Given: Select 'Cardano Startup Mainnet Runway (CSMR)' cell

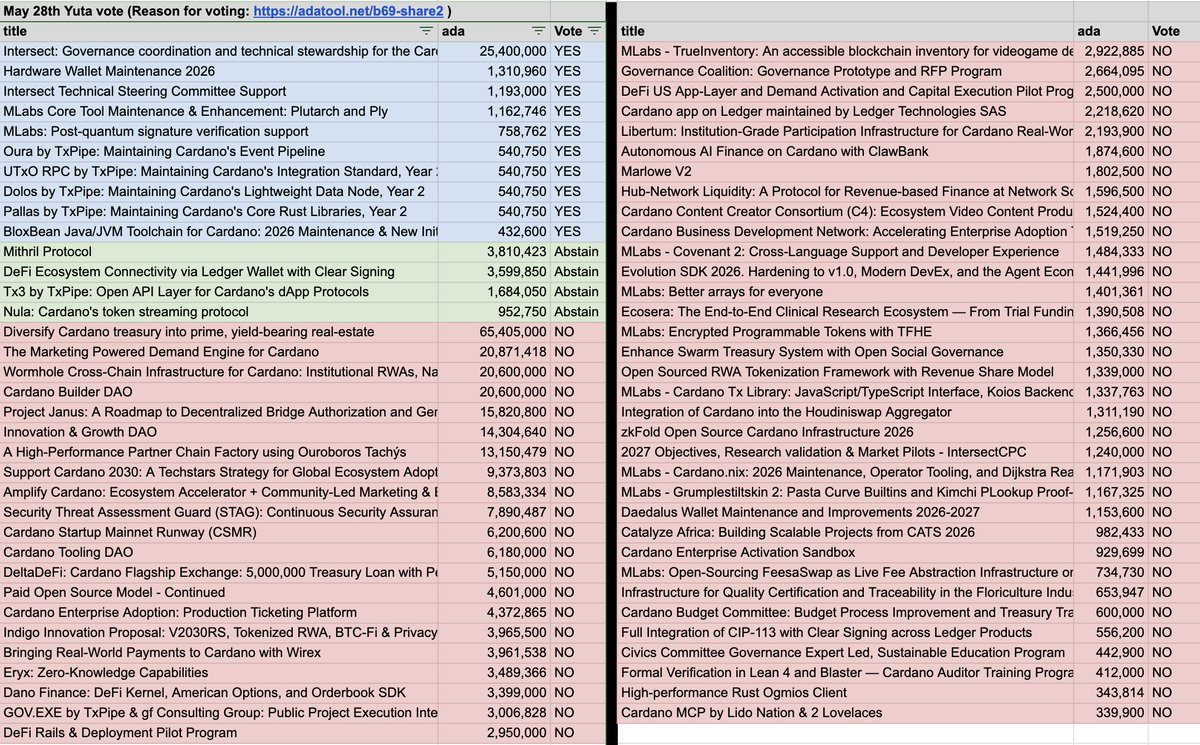Looking at the screenshot, I should click(x=219, y=532).
